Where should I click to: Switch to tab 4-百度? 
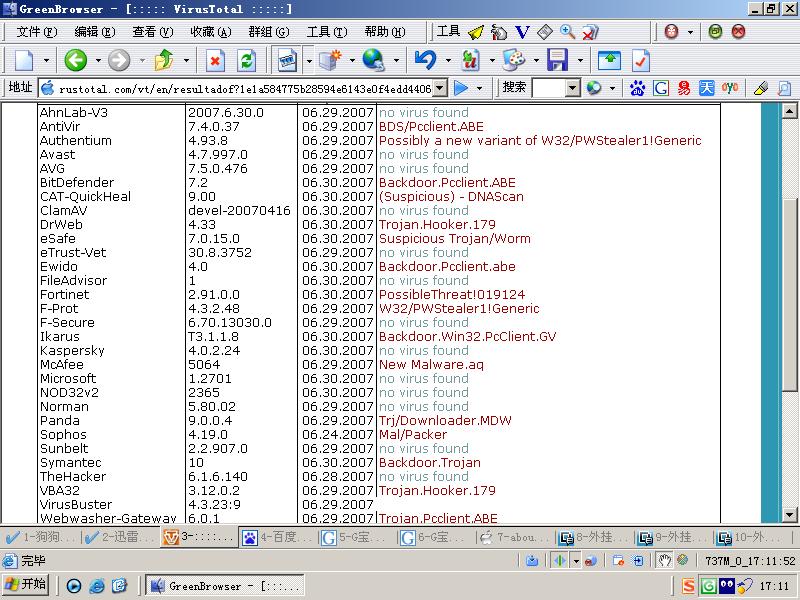click(x=278, y=537)
